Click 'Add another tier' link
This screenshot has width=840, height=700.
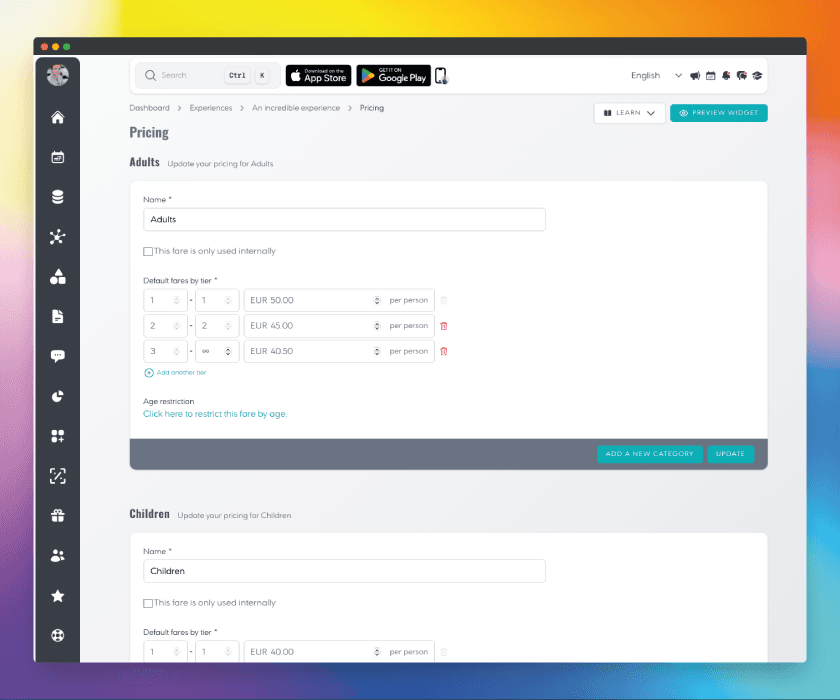(175, 372)
